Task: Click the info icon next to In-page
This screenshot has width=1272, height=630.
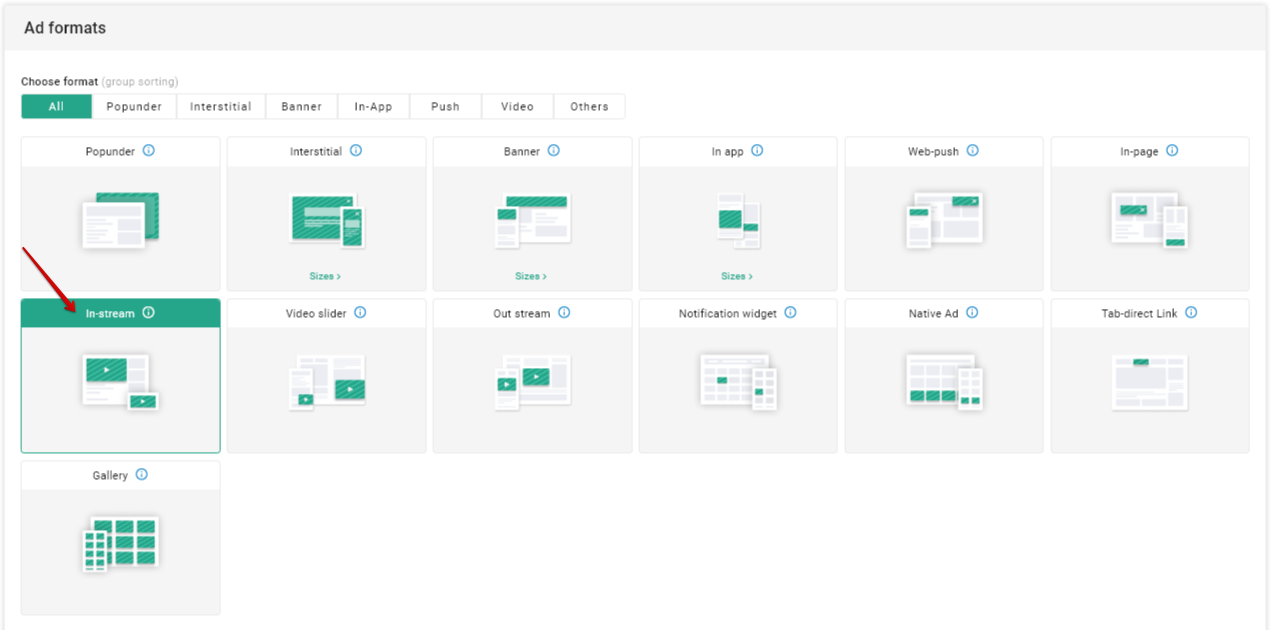Action: click(1172, 151)
